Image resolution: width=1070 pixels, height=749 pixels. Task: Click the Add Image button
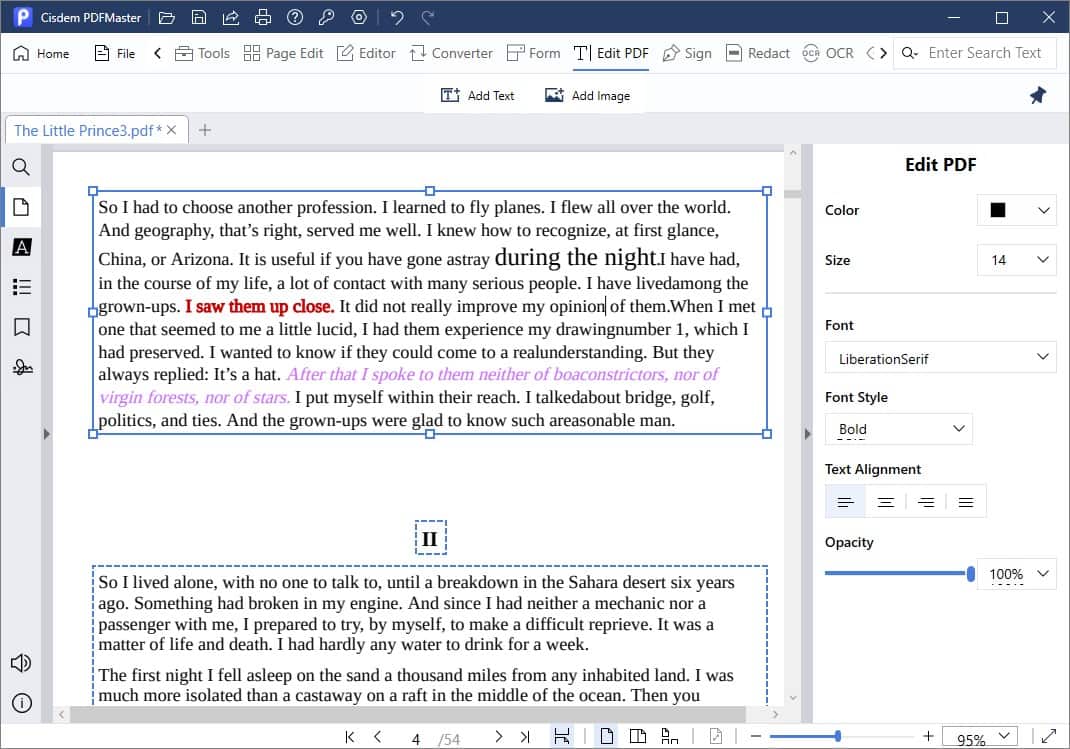pyautogui.click(x=586, y=95)
